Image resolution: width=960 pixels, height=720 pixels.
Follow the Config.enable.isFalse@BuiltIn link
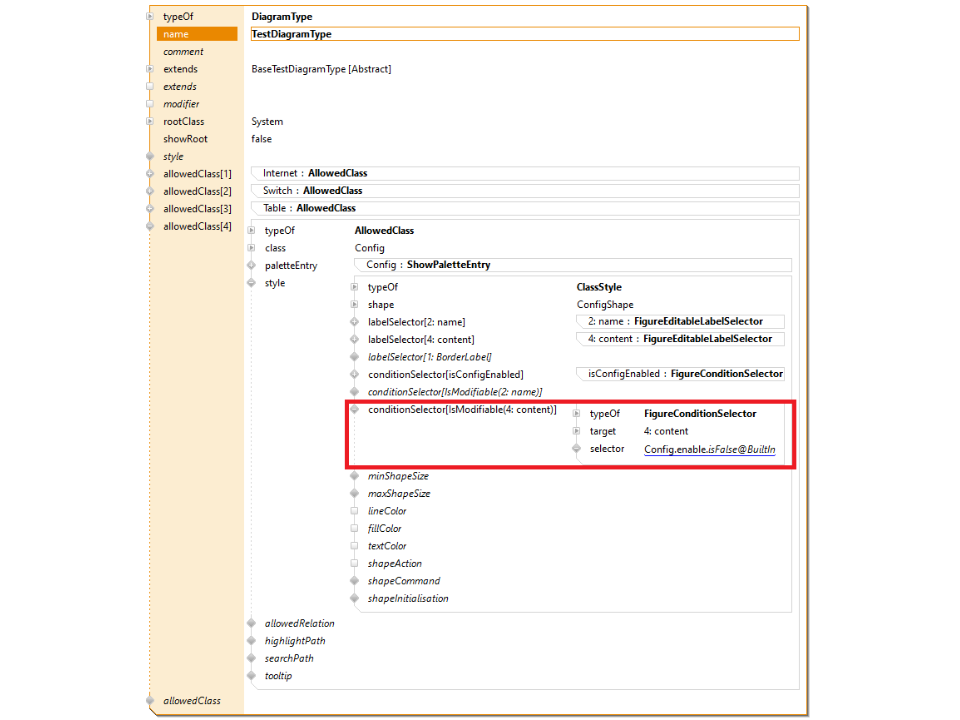pos(709,449)
